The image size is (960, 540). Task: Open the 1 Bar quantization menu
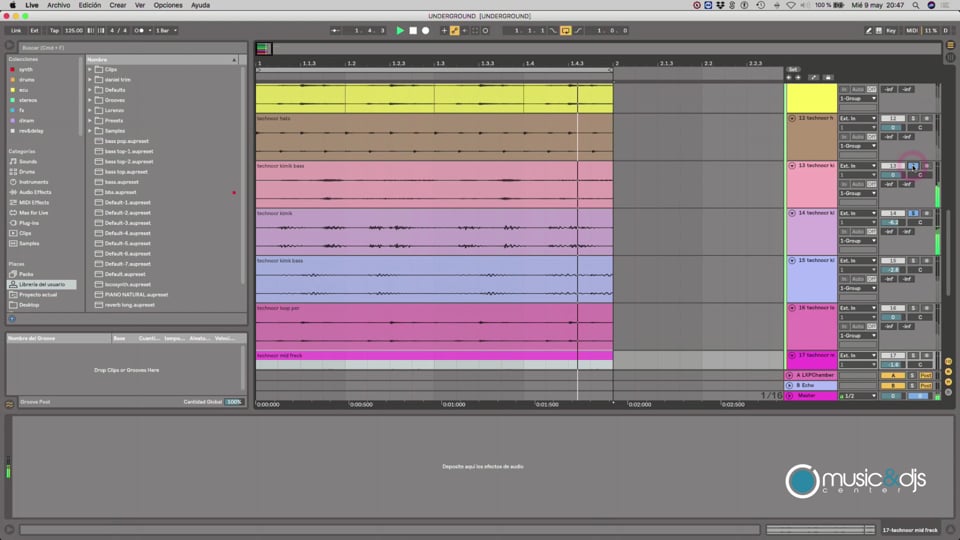click(x=166, y=30)
